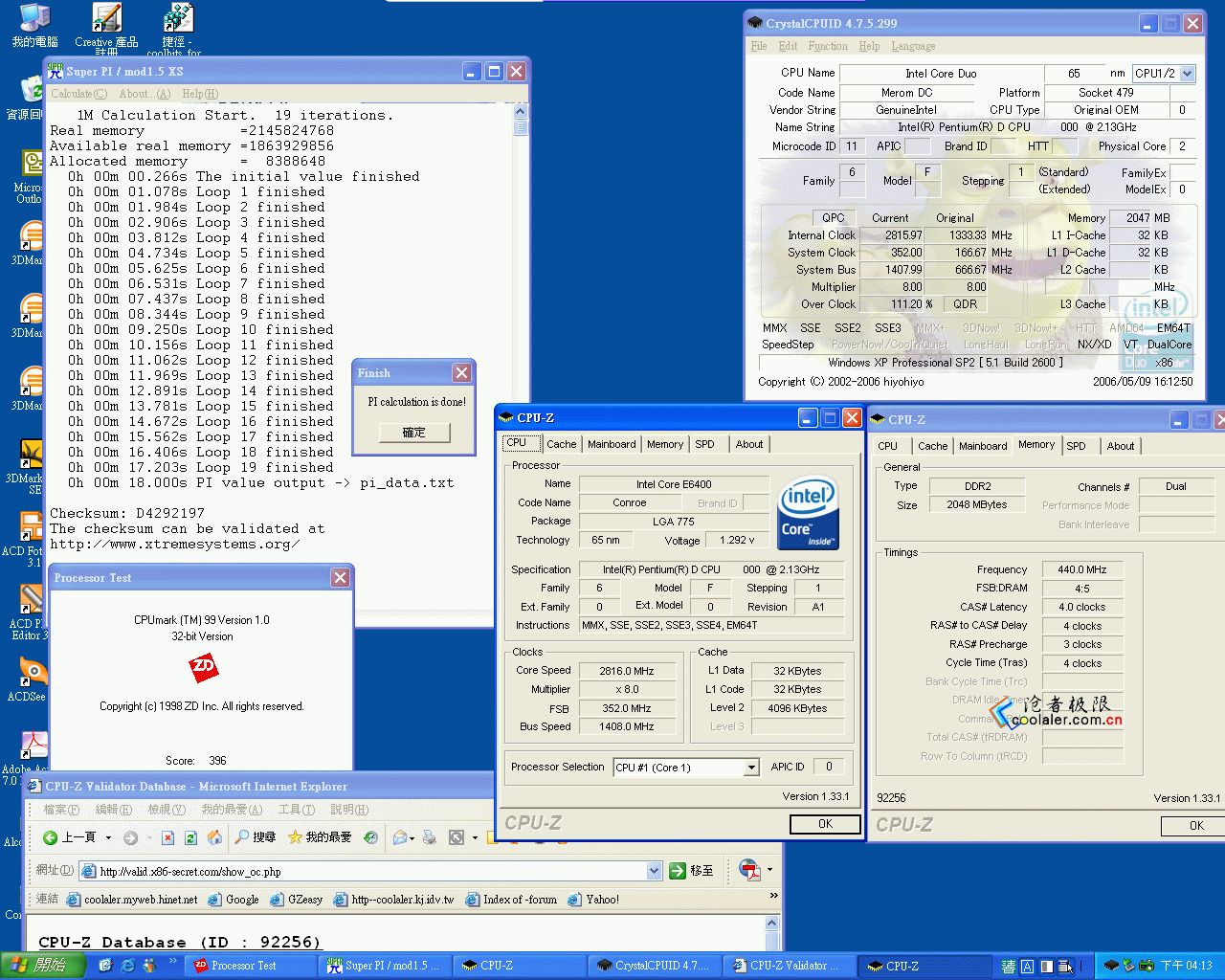Click the ZD logo in Processor Test window
This screenshot has height=980, width=1225.
point(203,667)
